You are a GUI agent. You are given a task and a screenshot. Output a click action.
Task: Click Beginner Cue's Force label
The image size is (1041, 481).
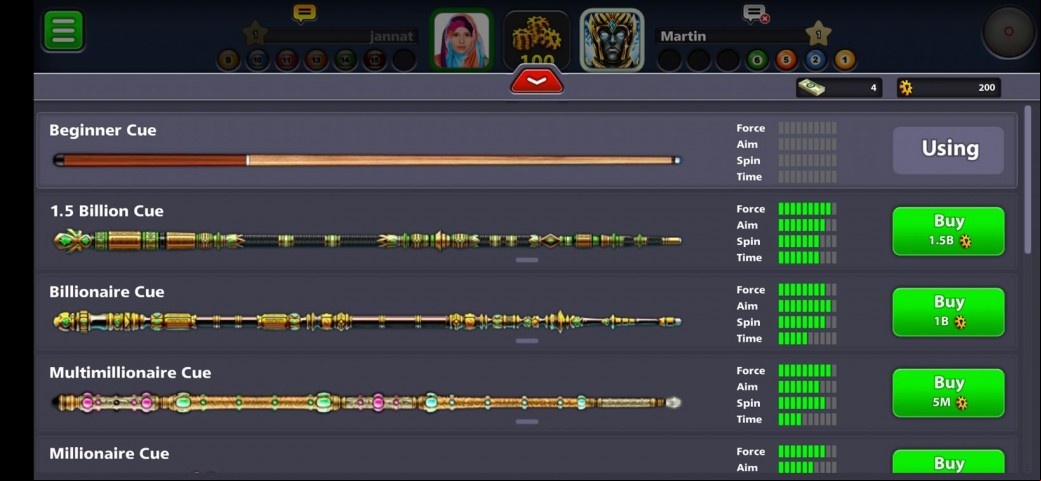point(750,128)
